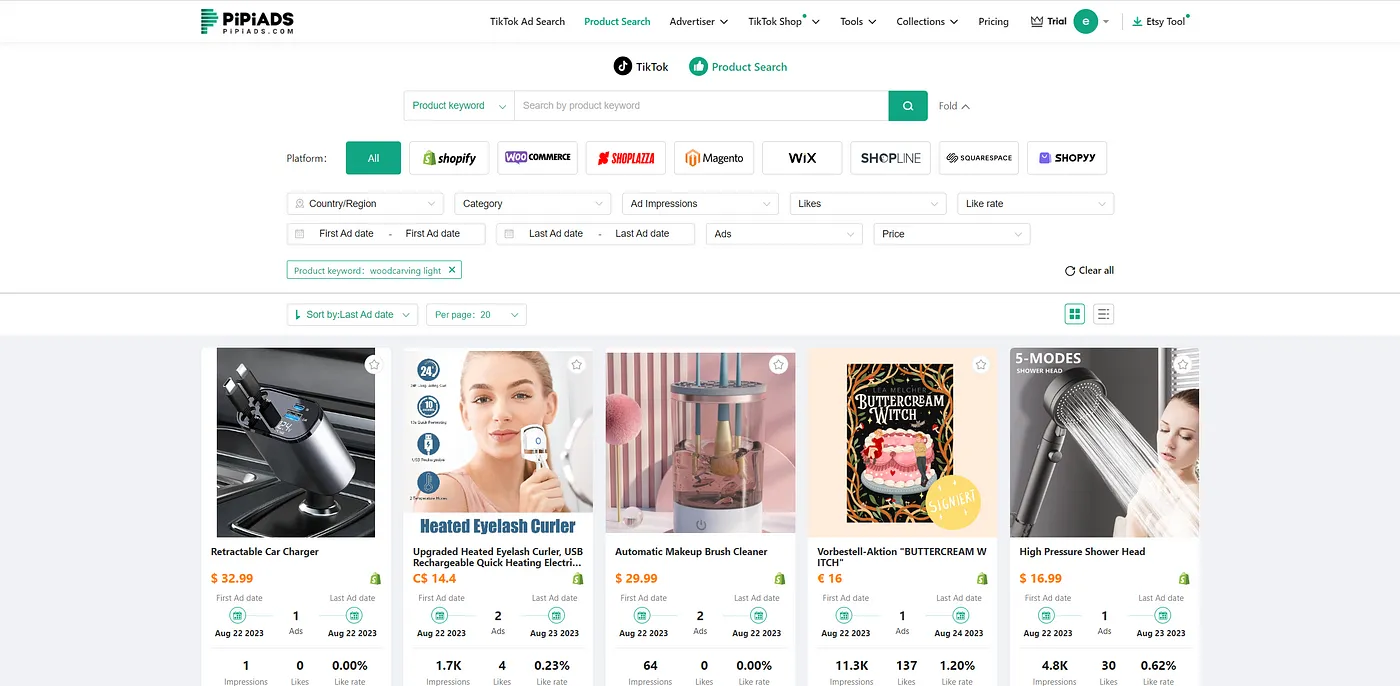Filter by Shopyy platform
Screen dimensions: 1400x686
tap(1067, 158)
